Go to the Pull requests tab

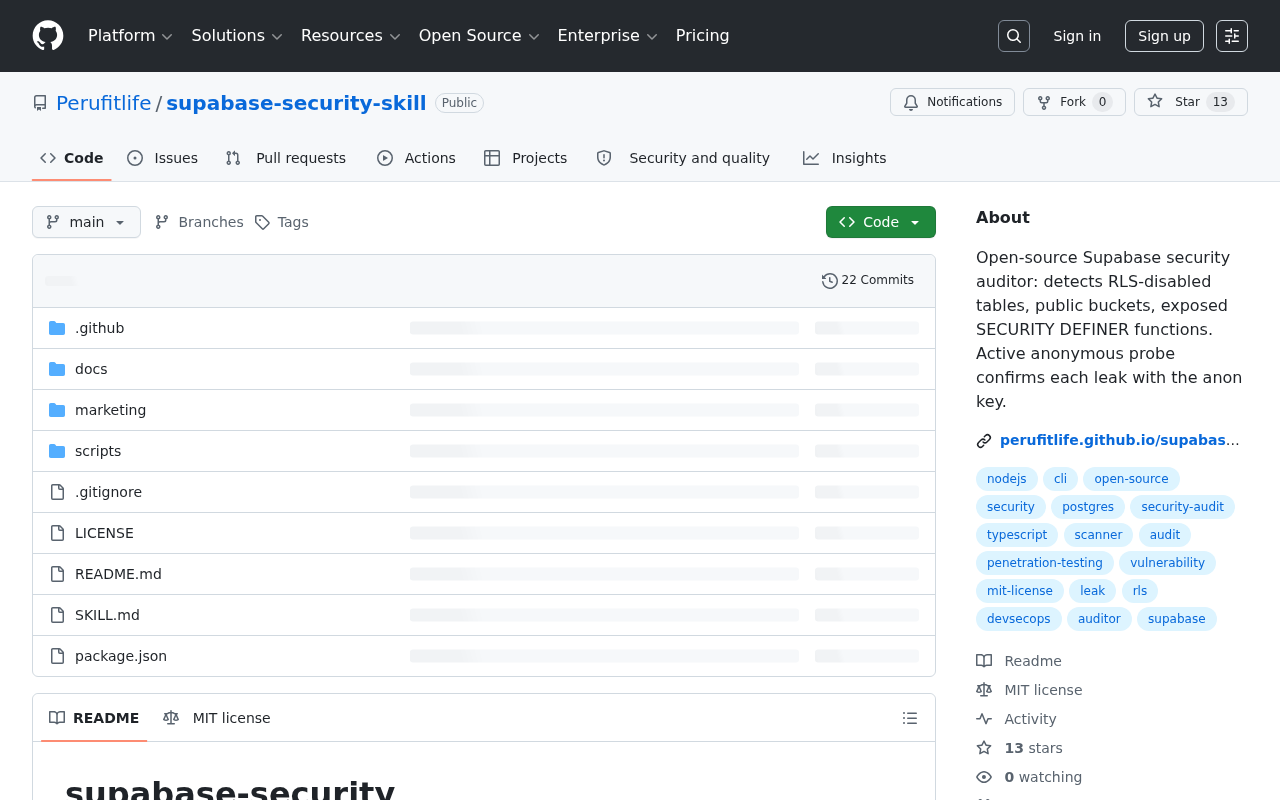point(286,158)
